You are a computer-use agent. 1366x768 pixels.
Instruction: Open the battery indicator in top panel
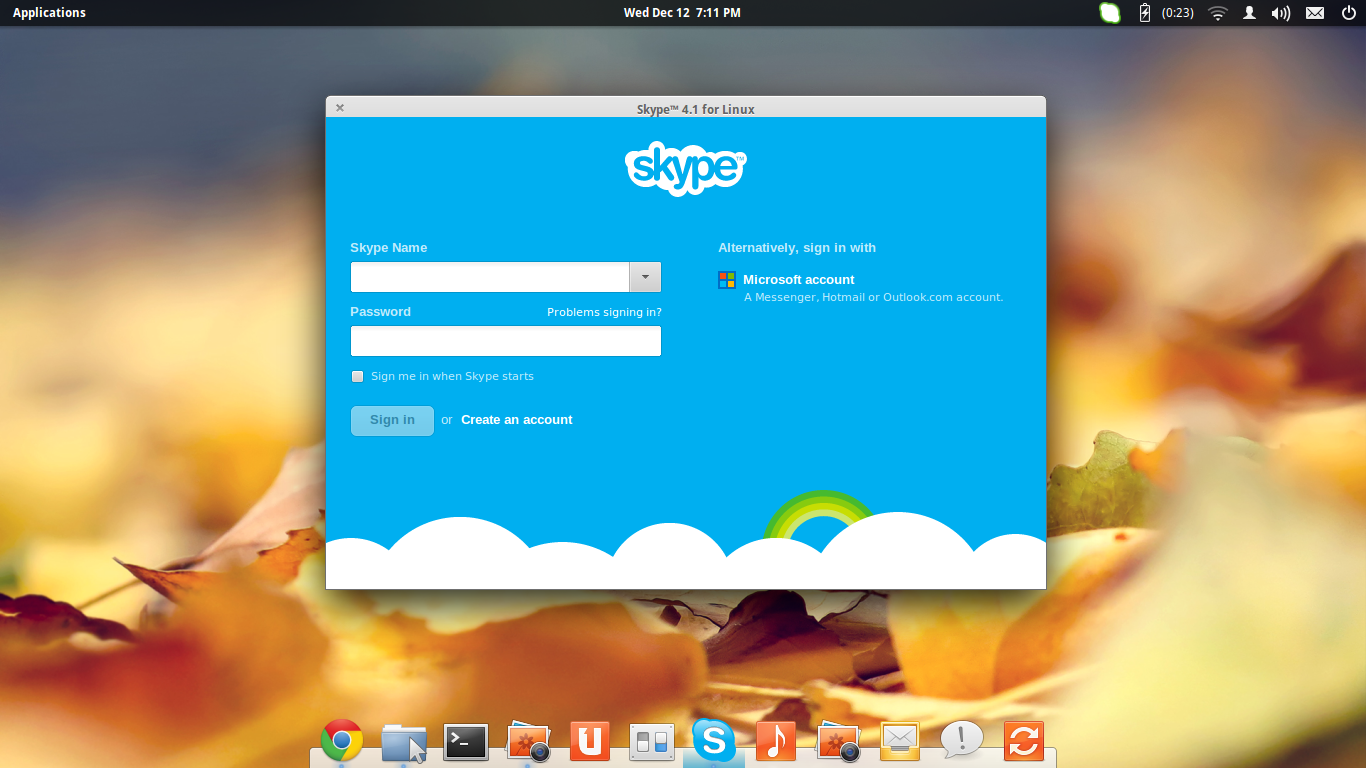[x=1145, y=13]
